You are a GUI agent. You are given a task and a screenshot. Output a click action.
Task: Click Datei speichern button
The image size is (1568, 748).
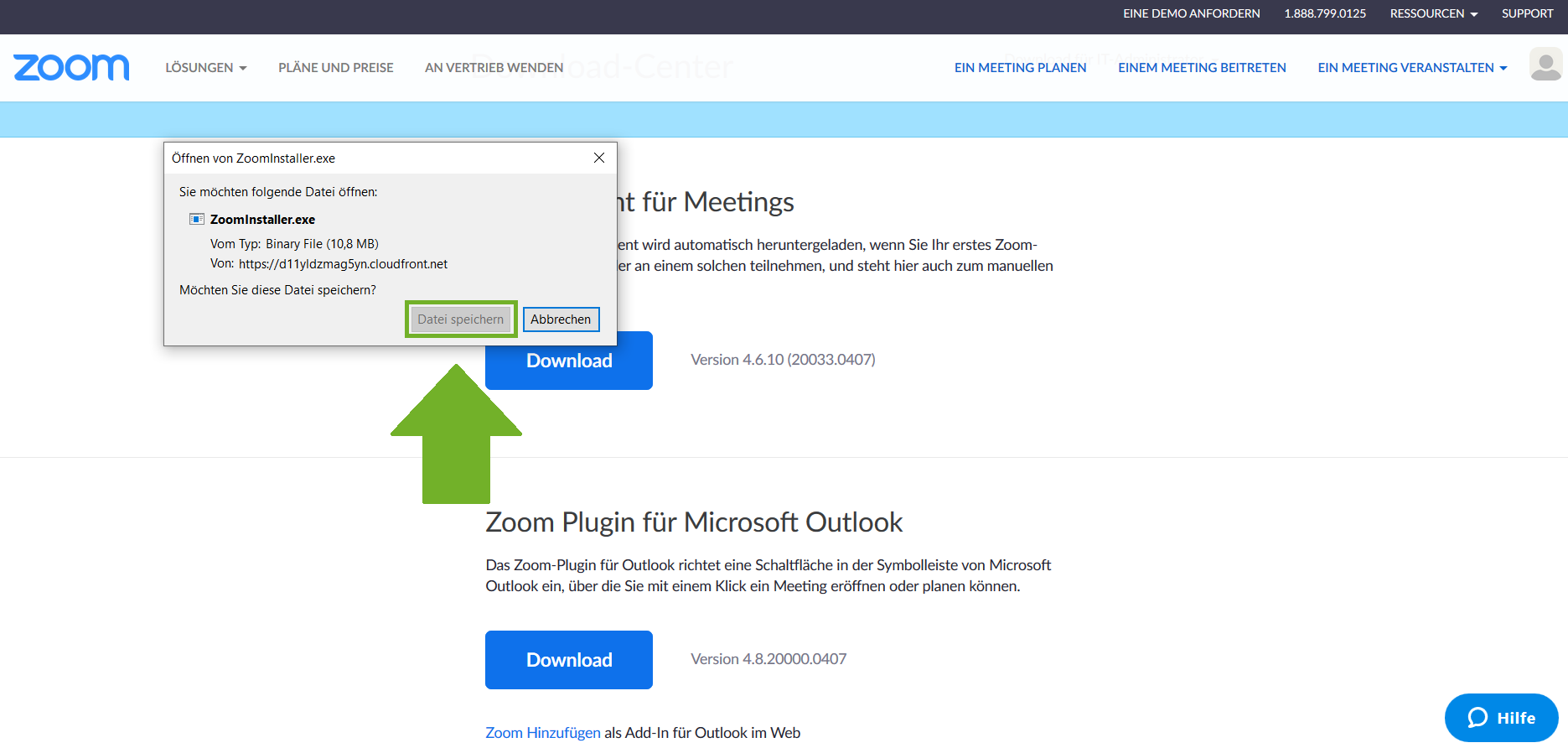coord(460,319)
